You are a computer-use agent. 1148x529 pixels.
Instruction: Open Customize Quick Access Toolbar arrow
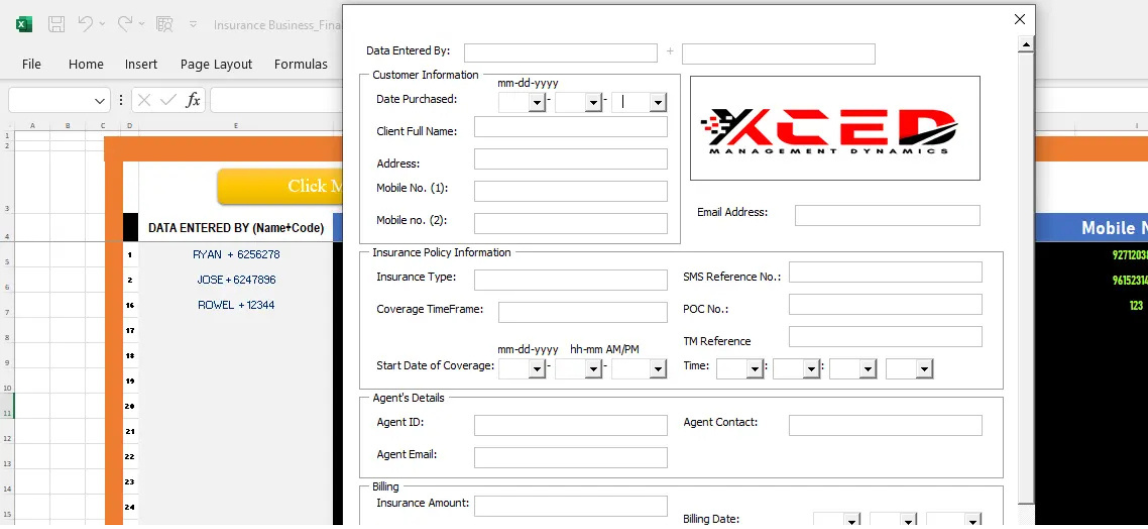pos(193,25)
